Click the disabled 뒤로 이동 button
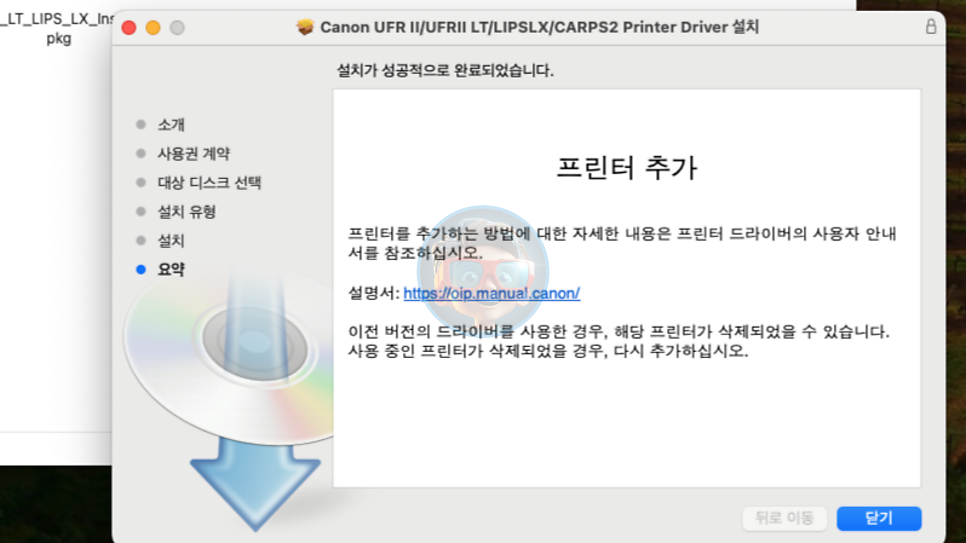Image resolution: width=966 pixels, height=543 pixels. point(784,518)
